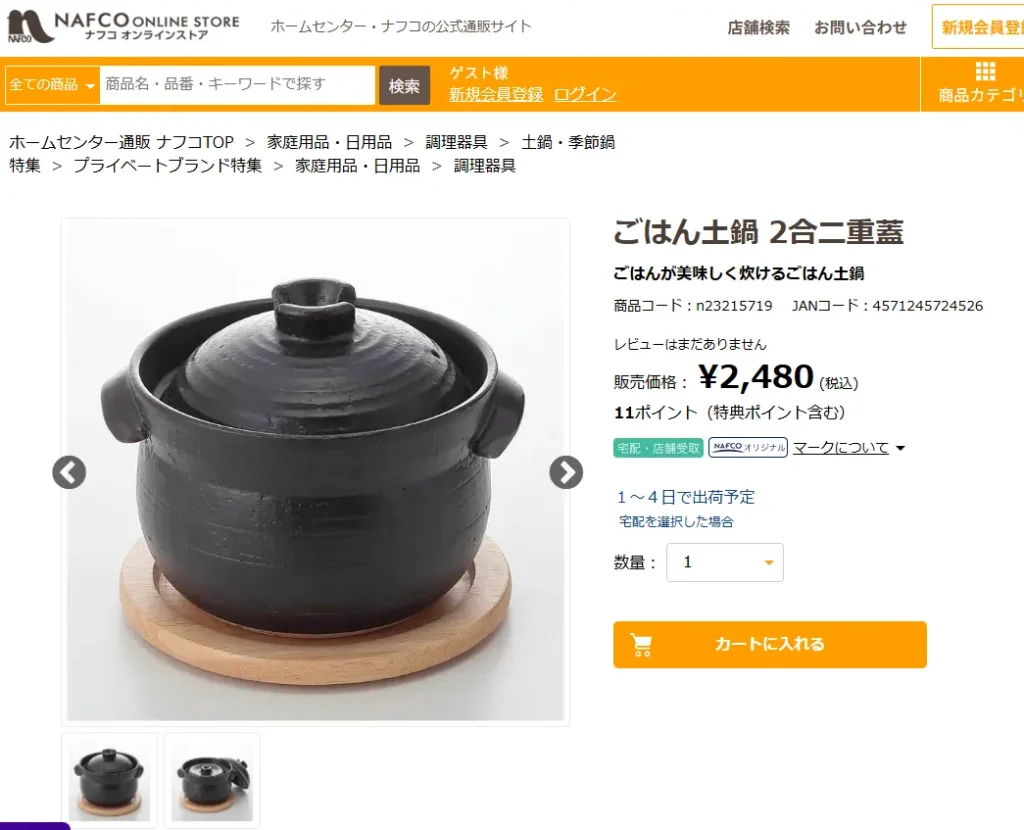The width and height of the screenshot is (1024, 830).
Task: Go to 土鍋・季節鍋 breadcrumb
Action: [568, 142]
